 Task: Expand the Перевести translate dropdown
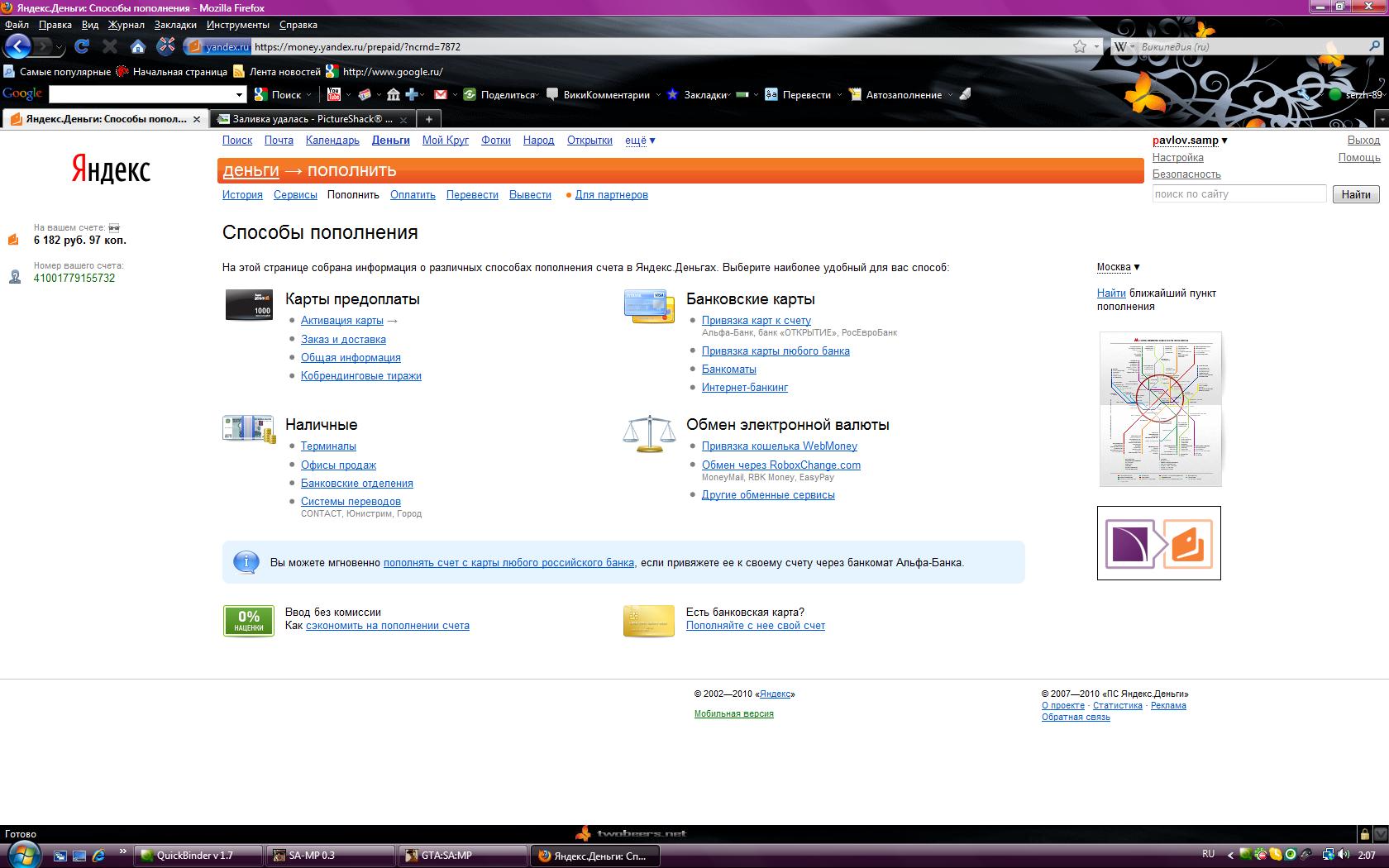point(839,95)
